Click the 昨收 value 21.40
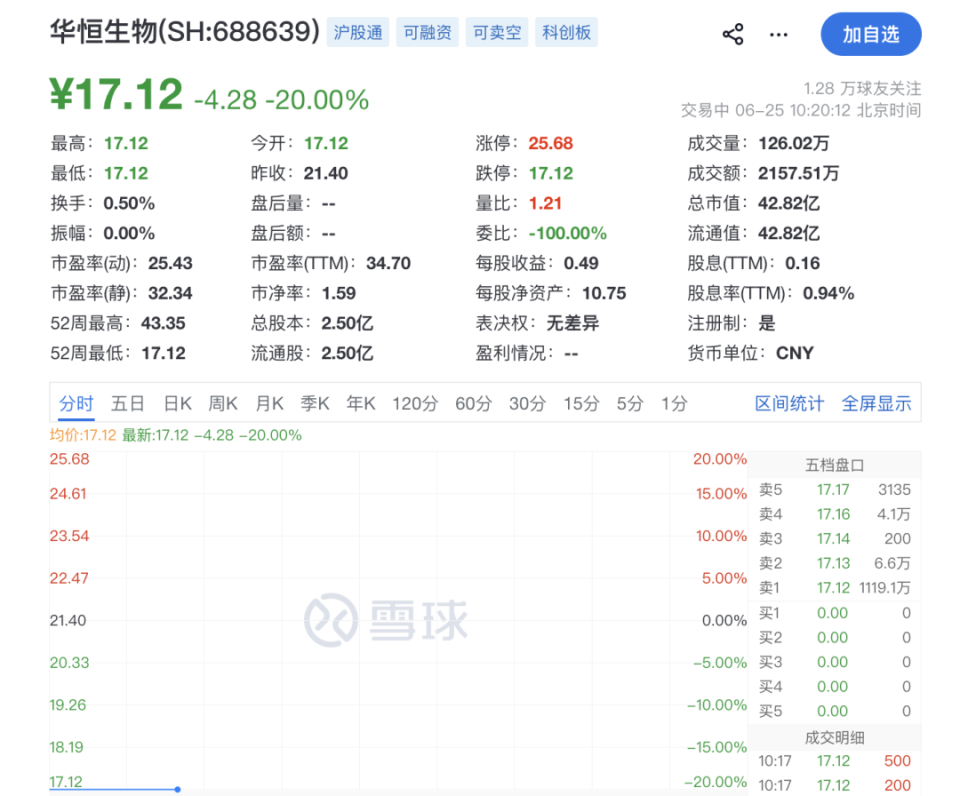This screenshot has width=960, height=796. (326, 173)
